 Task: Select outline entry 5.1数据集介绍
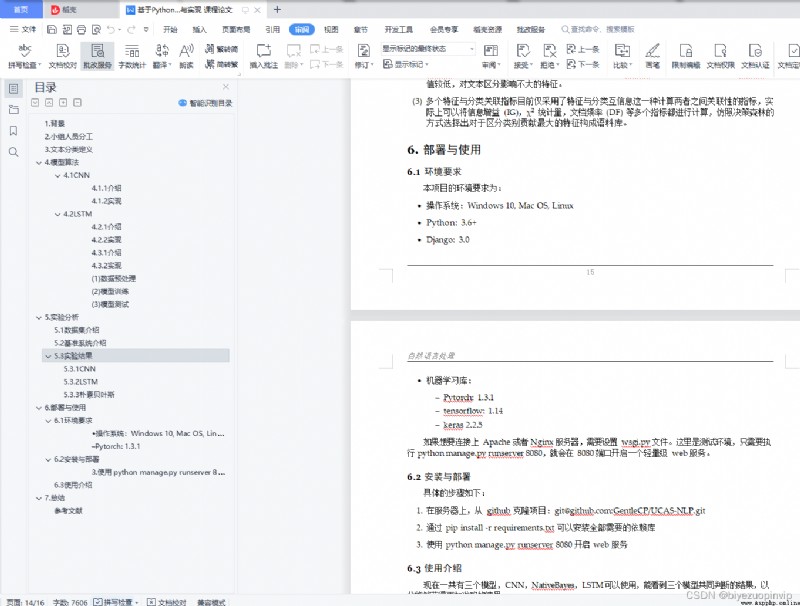[77, 330]
